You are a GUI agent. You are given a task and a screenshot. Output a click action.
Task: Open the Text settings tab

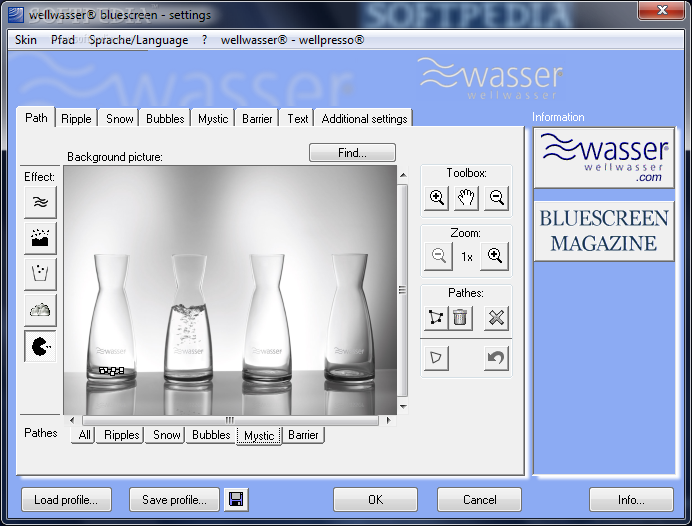coord(297,119)
